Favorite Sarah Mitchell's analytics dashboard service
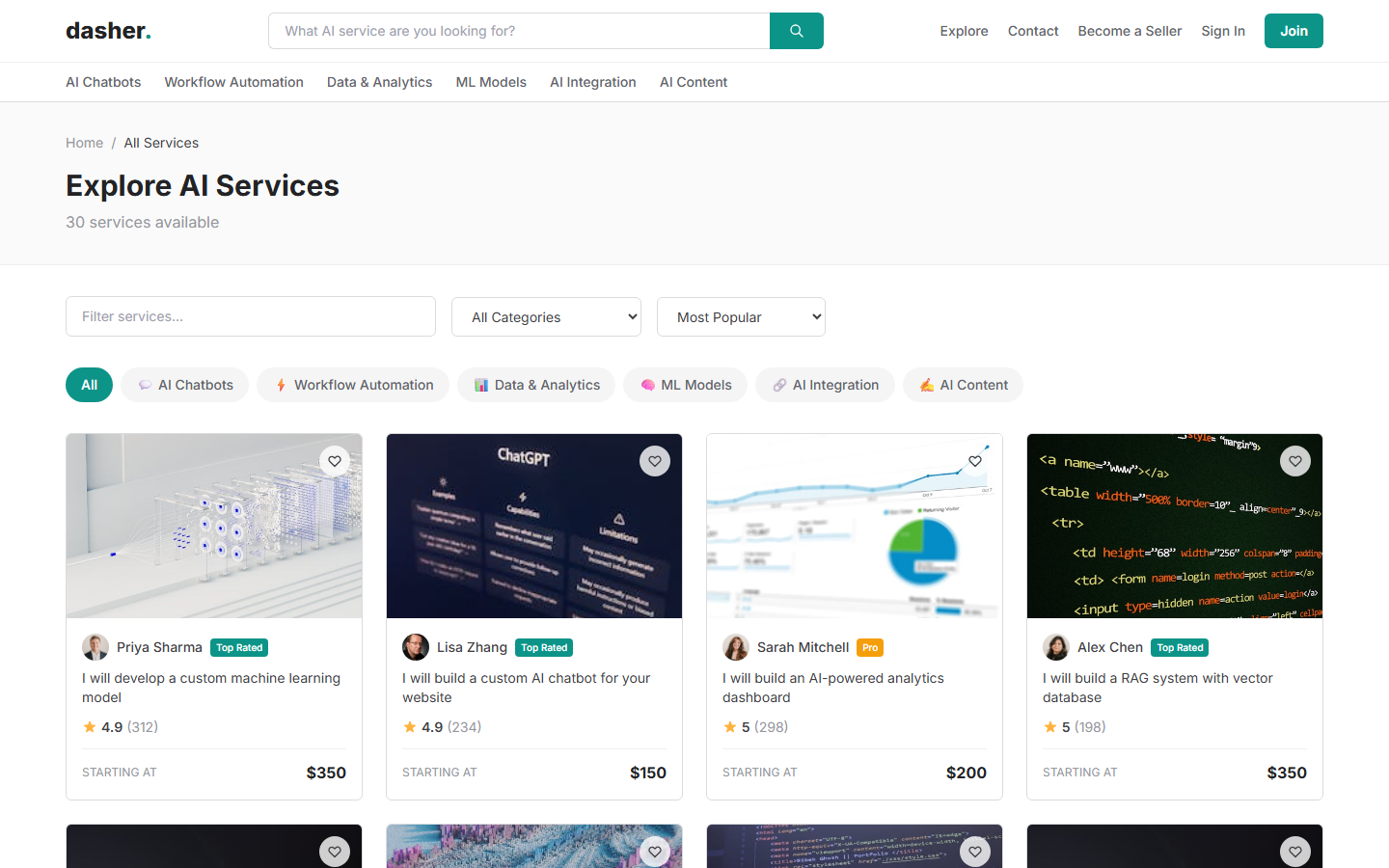This screenshot has height=868, width=1389. pos(975,461)
